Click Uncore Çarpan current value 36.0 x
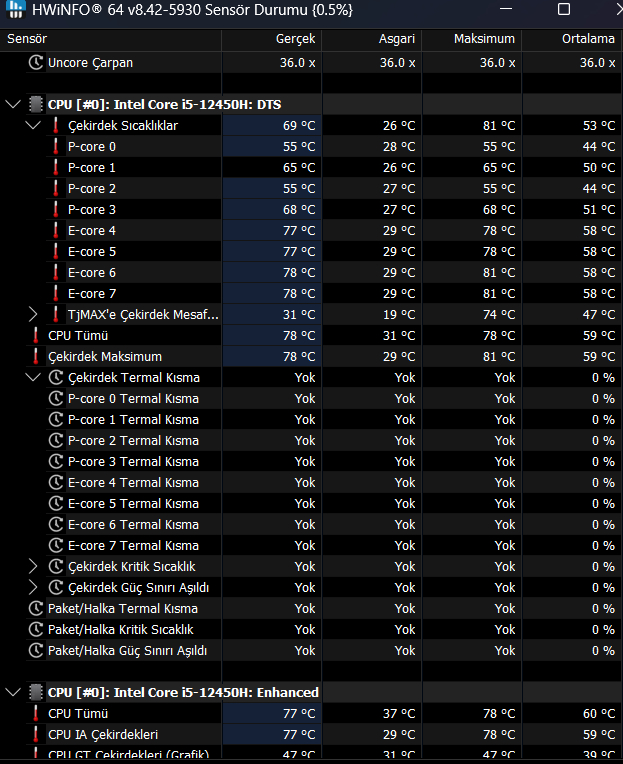 tap(298, 63)
